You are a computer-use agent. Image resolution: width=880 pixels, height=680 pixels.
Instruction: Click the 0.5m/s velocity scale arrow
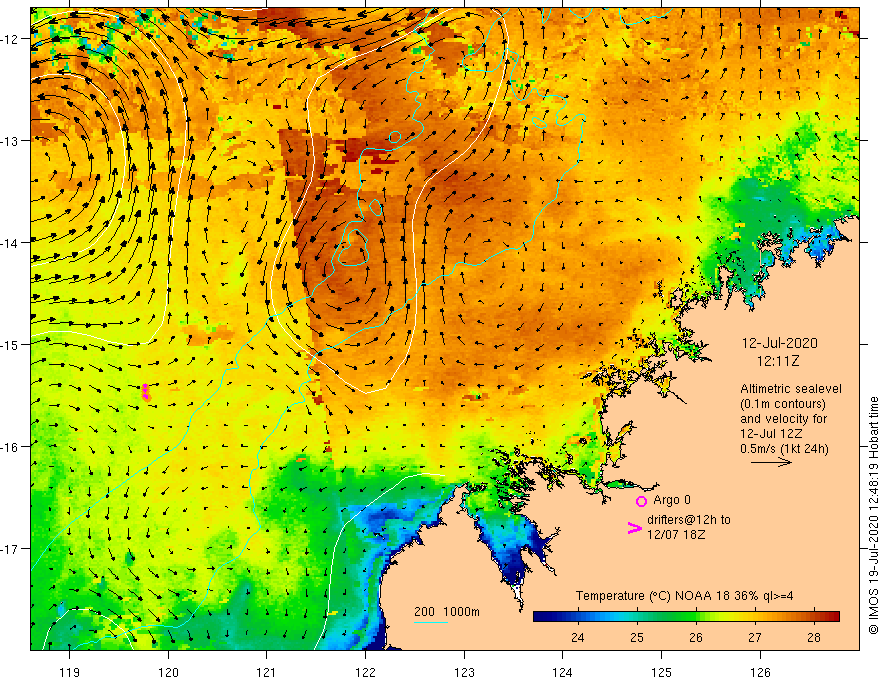(x=771, y=462)
